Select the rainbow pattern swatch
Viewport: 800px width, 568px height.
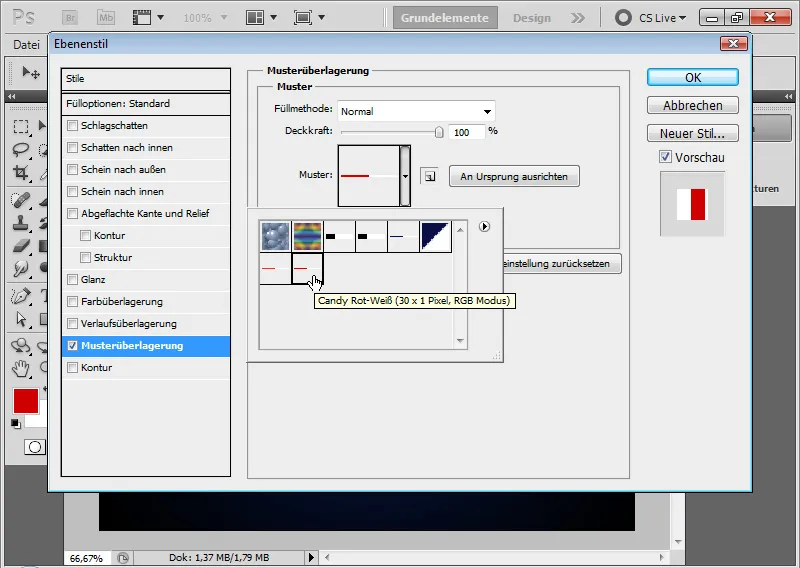click(x=307, y=236)
